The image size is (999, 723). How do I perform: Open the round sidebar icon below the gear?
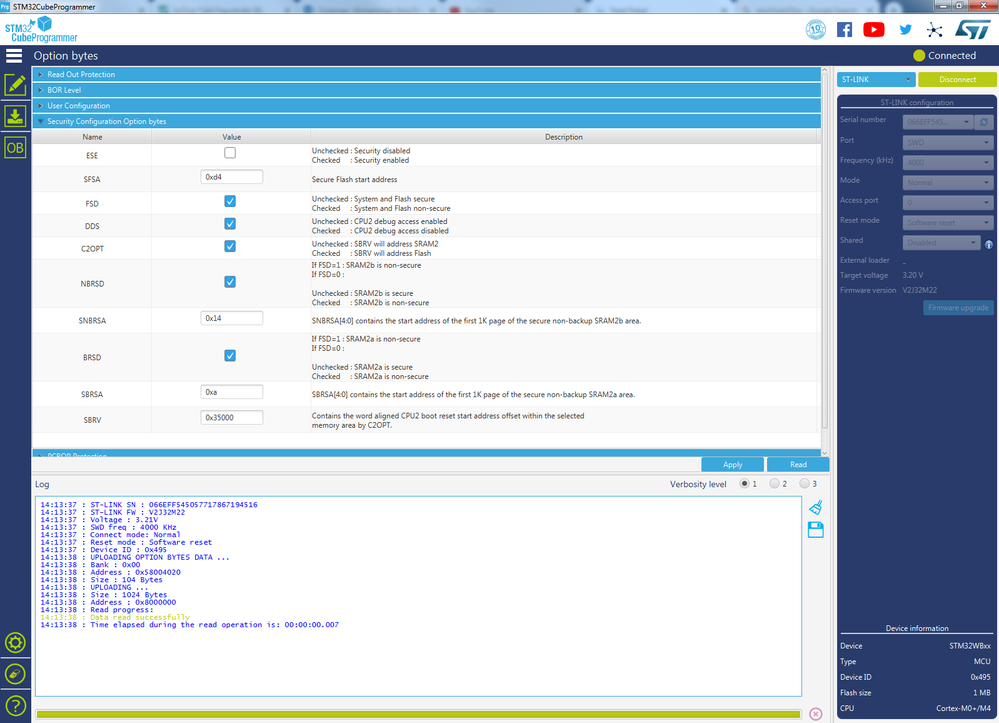tap(15, 674)
